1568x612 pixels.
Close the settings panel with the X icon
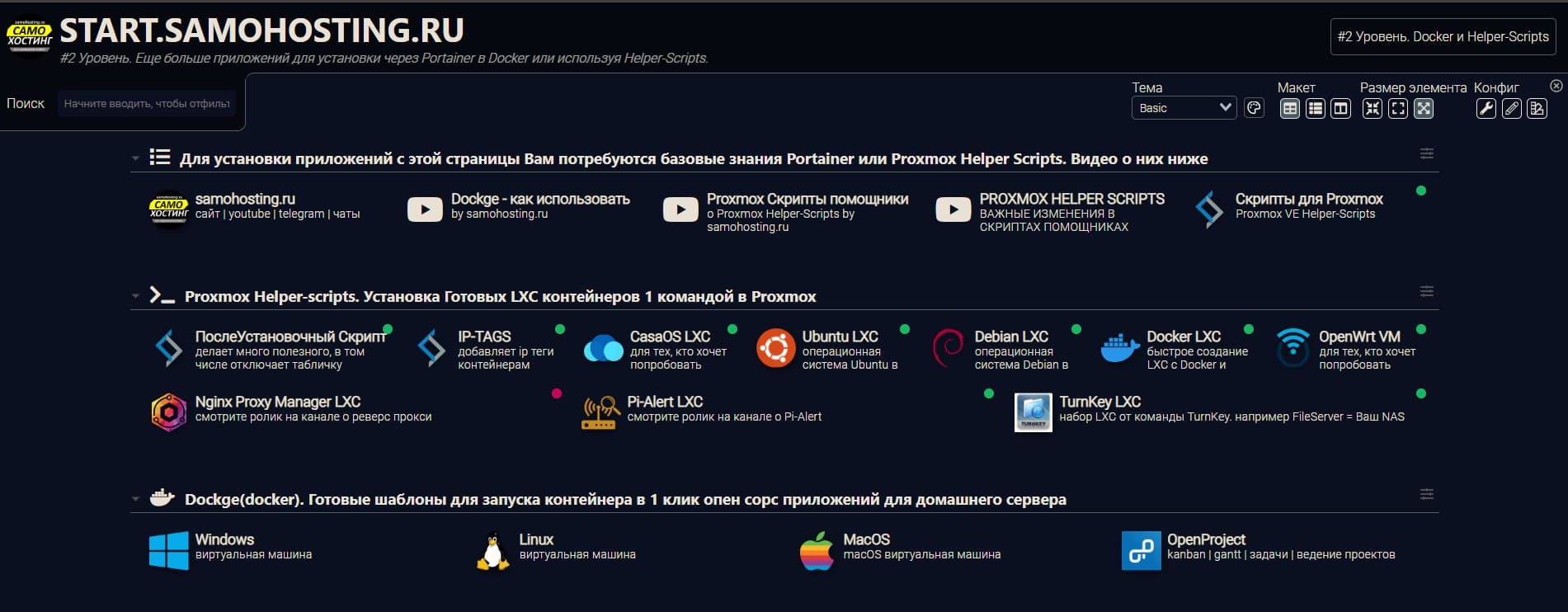[x=1556, y=86]
